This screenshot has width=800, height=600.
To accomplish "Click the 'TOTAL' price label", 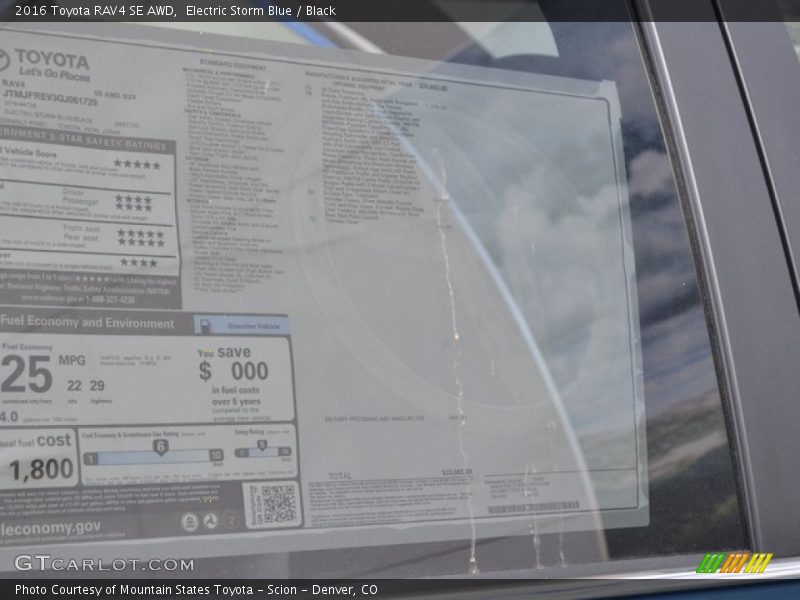I will 340,476.
